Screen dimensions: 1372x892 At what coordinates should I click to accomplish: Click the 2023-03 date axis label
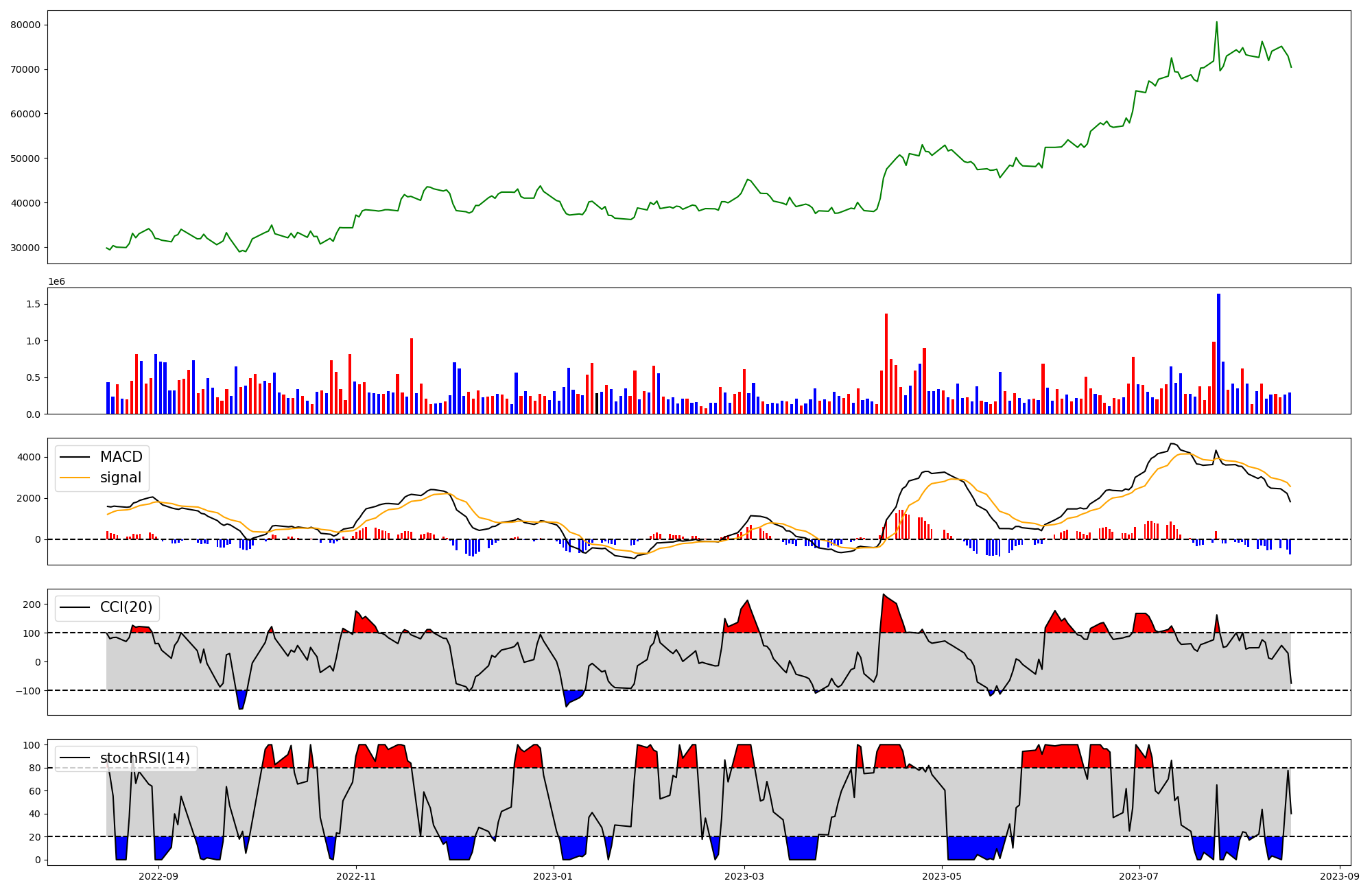click(745, 876)
